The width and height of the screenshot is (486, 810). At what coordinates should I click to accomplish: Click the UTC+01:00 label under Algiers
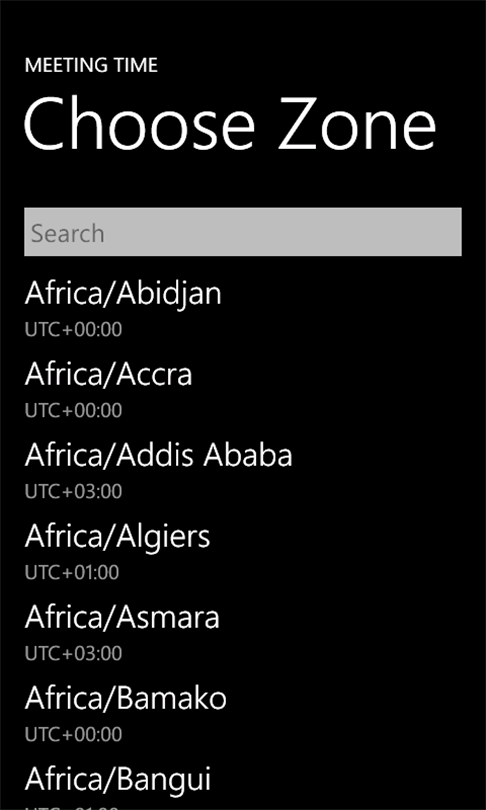tap(72, 573)
